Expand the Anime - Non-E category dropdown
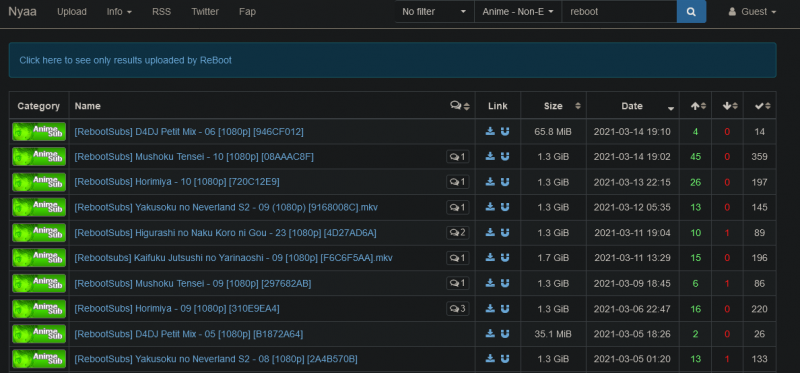This screenshot has width=800, height=373. tap(518, 12)
